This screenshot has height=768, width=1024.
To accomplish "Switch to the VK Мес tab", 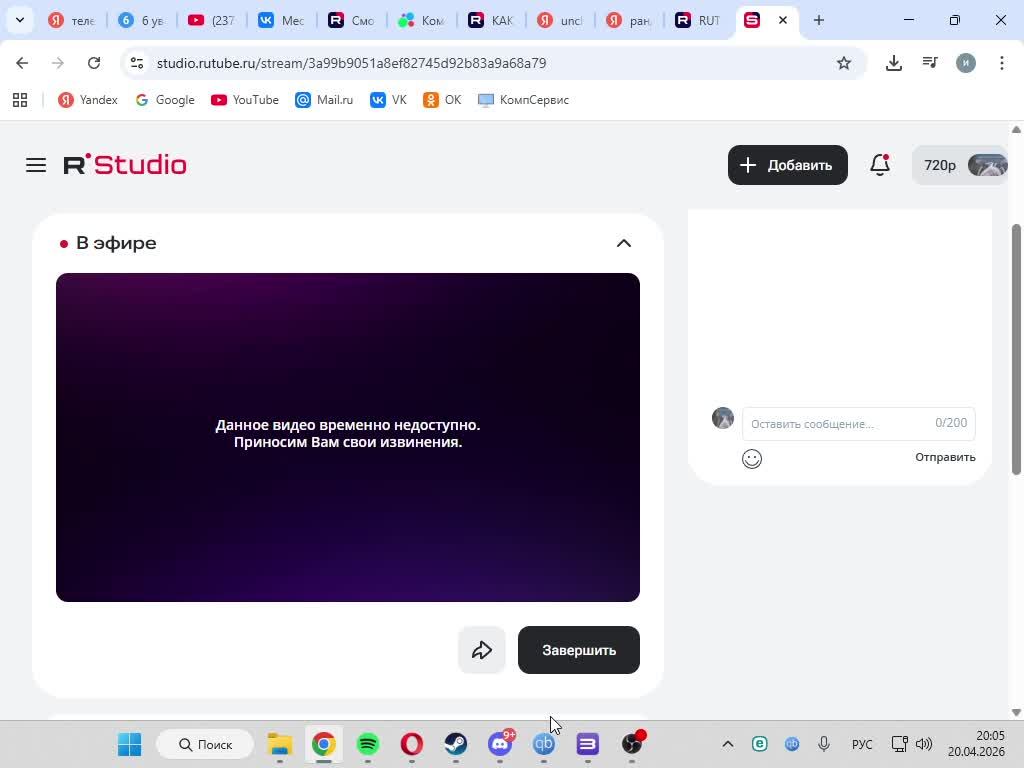I will 281,20.
